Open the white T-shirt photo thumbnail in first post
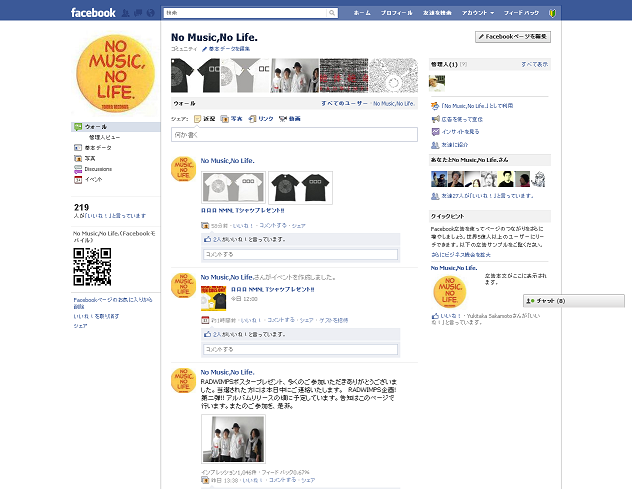The image size is (642, 494). tap(220, 187)
